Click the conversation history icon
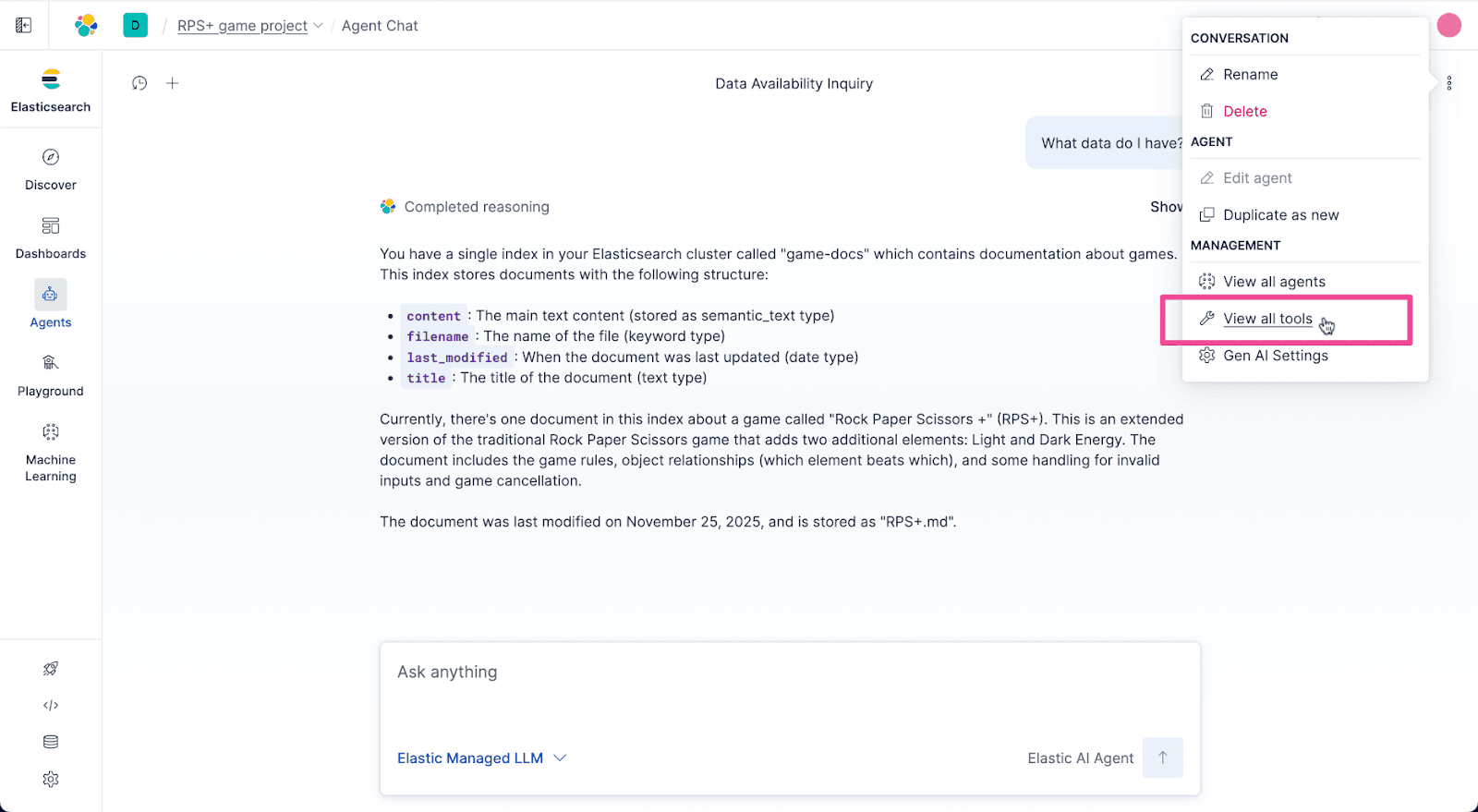The image size is (1478, 812). [139, 83]
